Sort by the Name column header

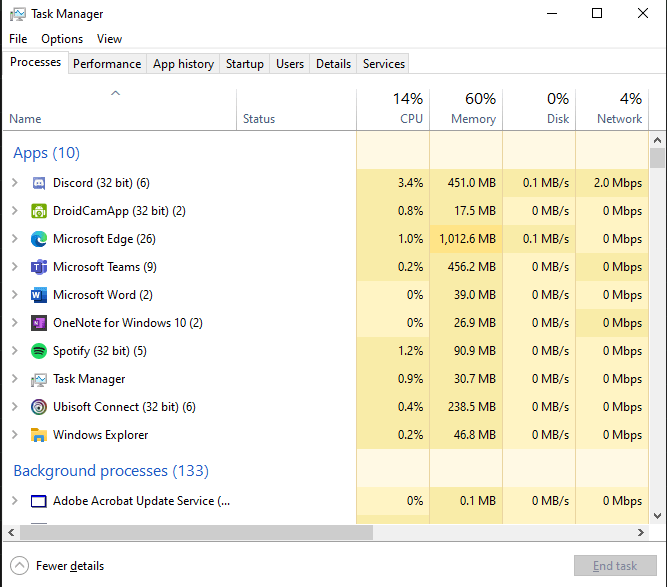click(x=120, y=109)
